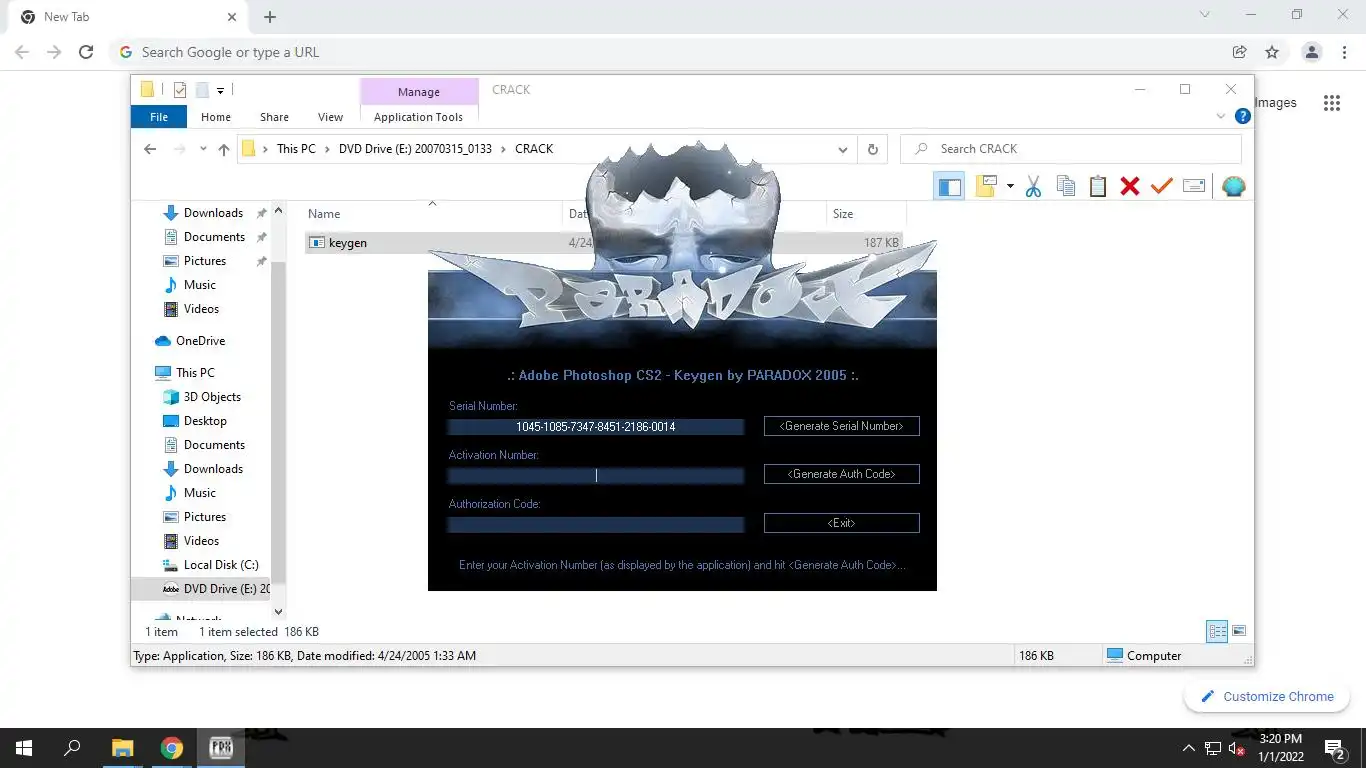
Task: Open Windows Start menu
Action: [x=24, y=748]
